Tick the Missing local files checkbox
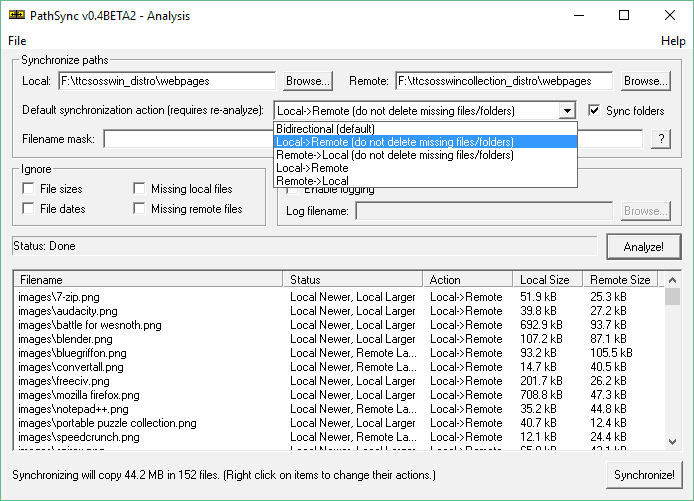The image size is (694, 501). coord(139,189)
